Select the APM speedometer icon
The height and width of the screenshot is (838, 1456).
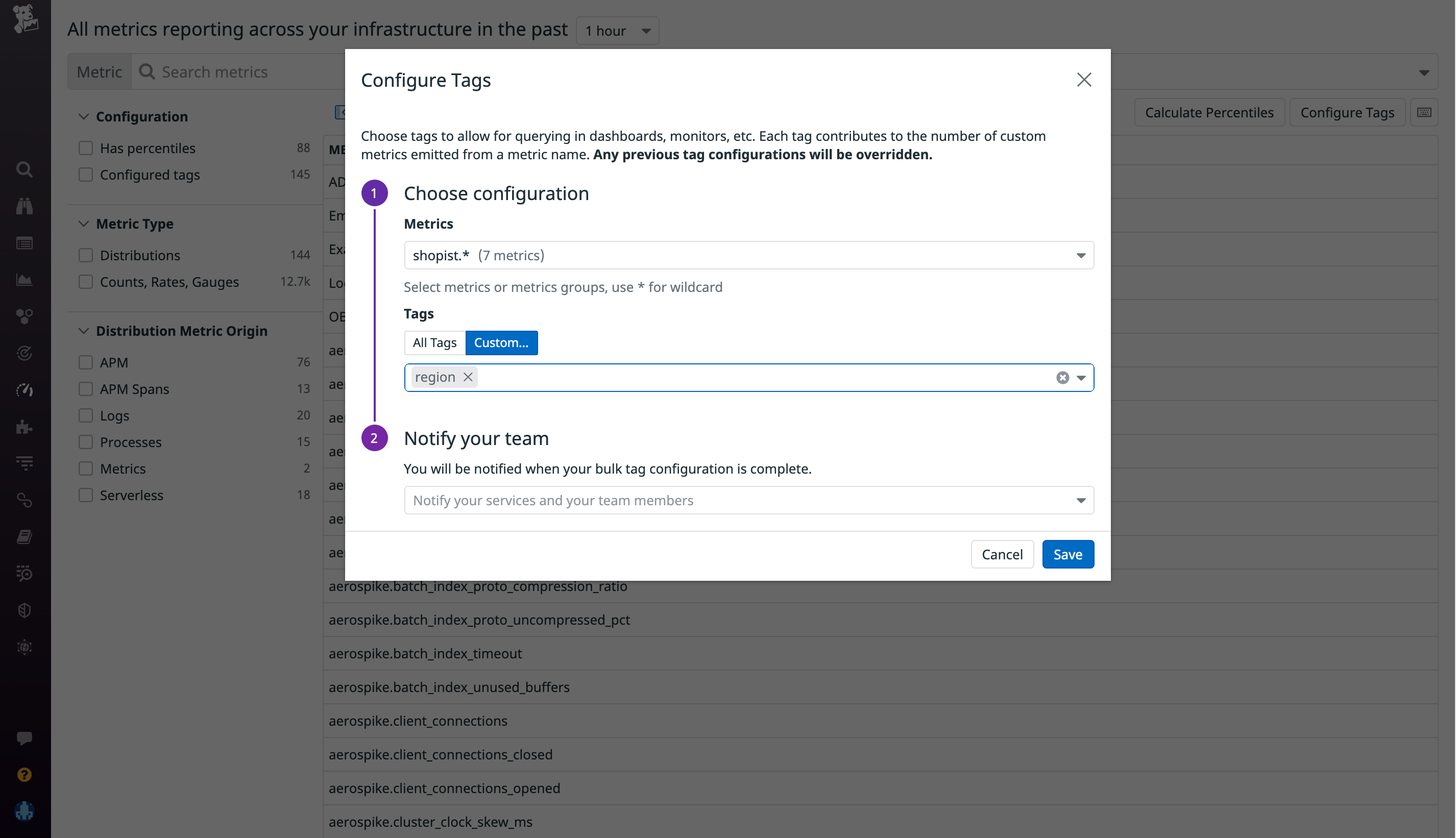[24, 389]
